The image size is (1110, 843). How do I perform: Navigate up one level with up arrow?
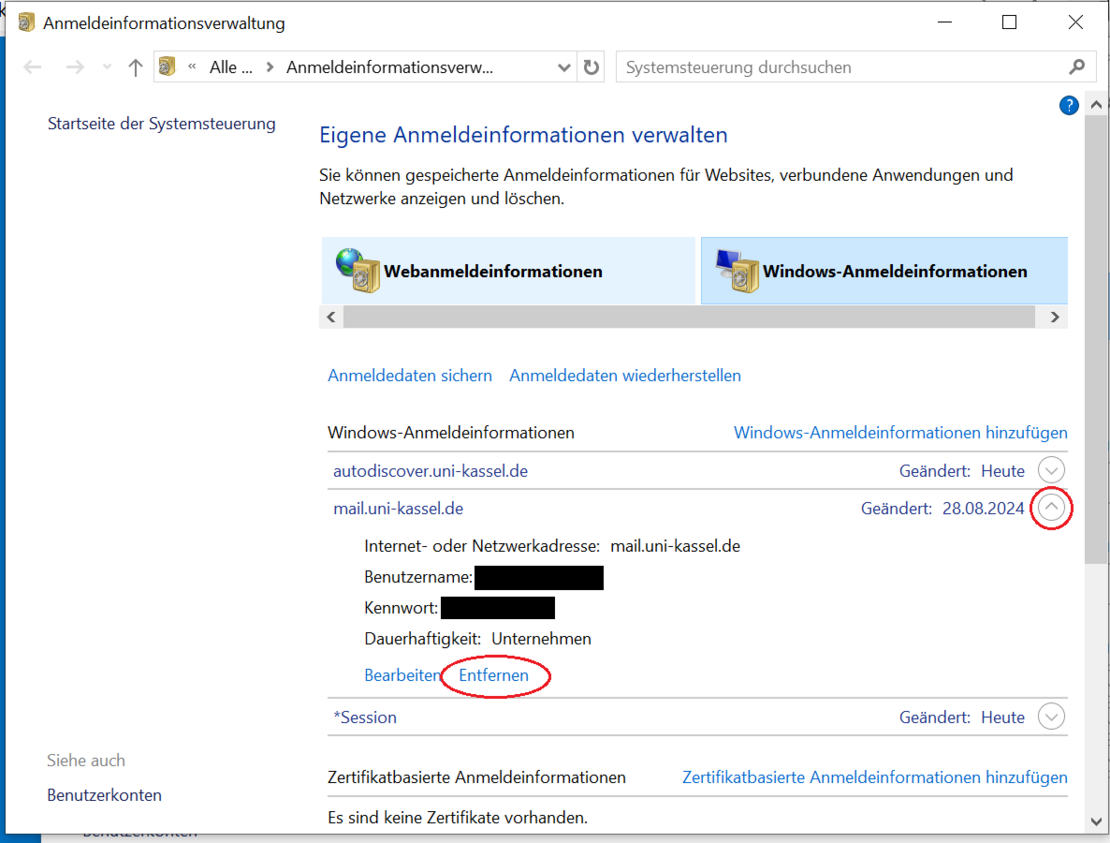136,67
